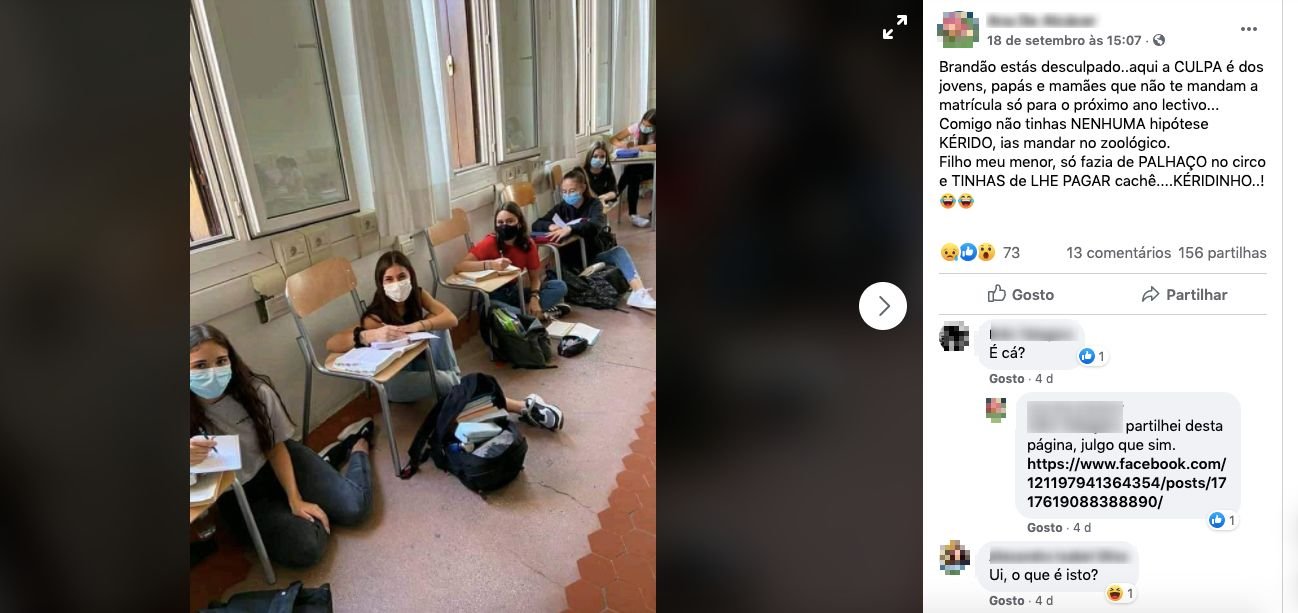Click the classroom photo

[x=423, y=306]
